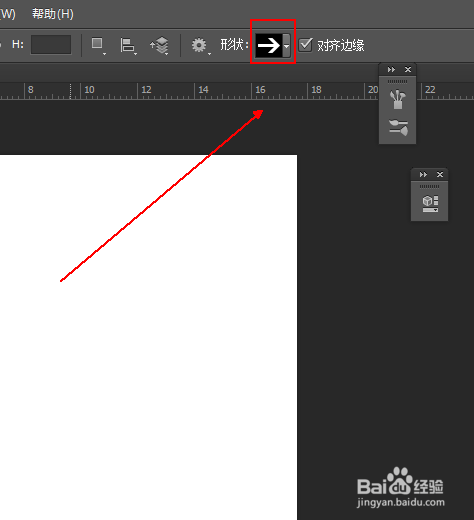Image resolution: width=474 pixels, height=520 pixels.
Task: Open the Brush Presets panel icon
Action: pos(397,99)
